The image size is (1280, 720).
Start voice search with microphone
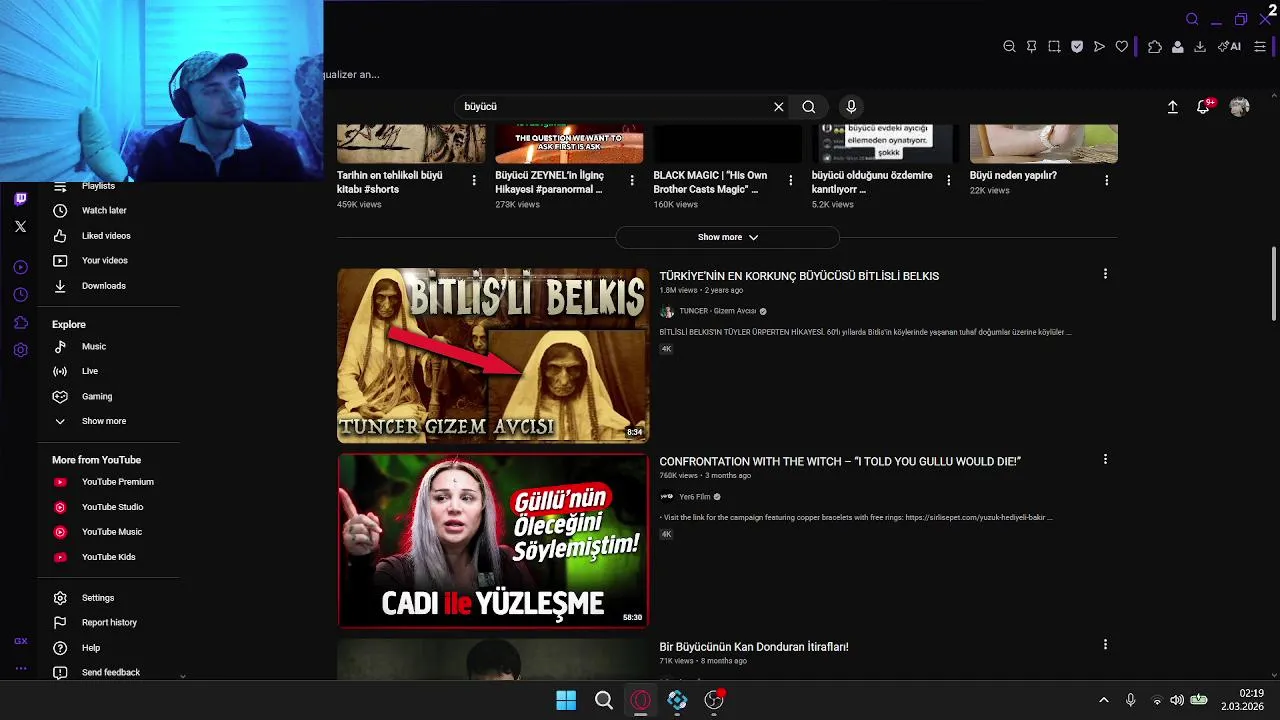[x=851, y=107]
